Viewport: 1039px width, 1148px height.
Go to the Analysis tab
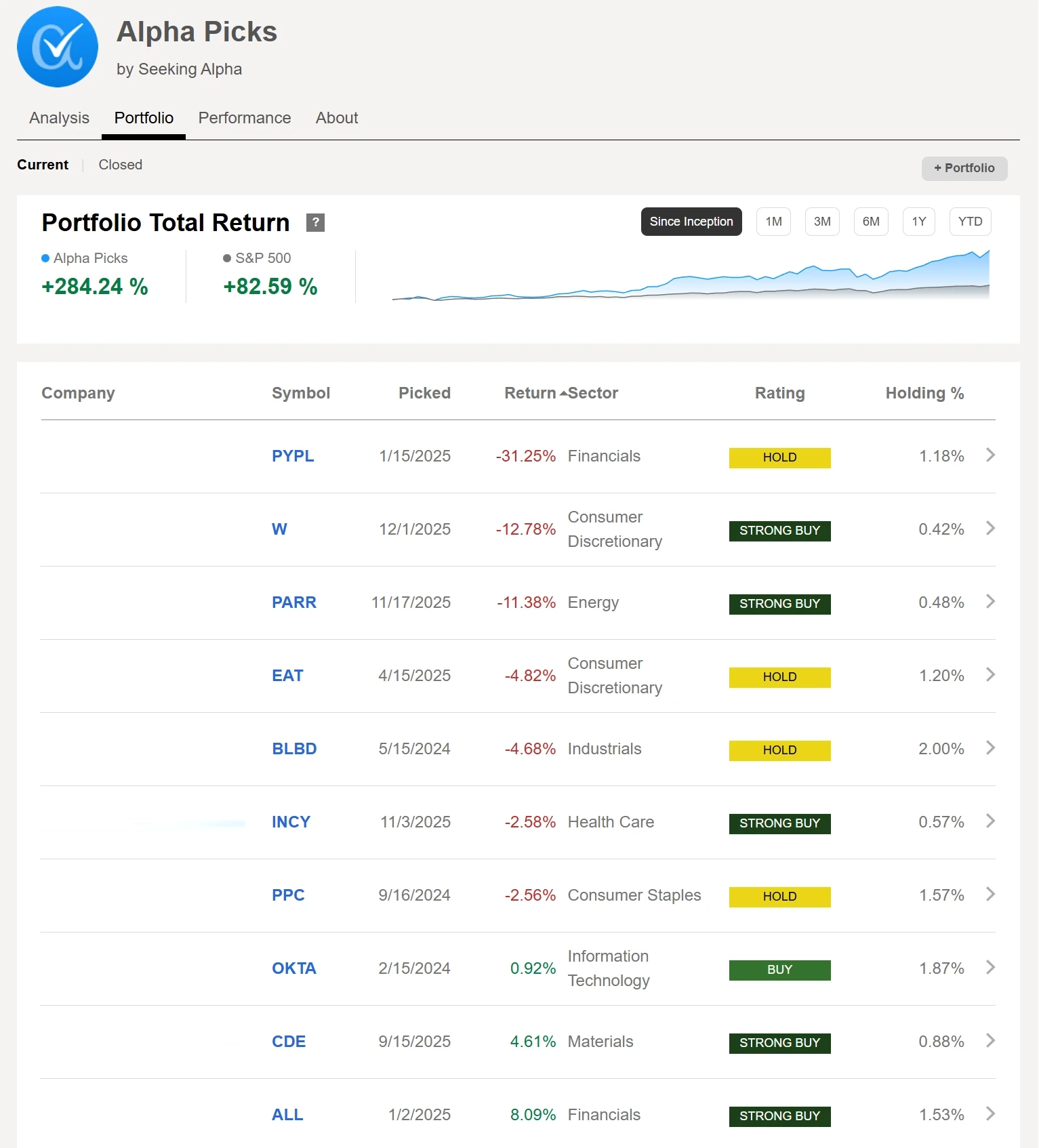point(59,118)
